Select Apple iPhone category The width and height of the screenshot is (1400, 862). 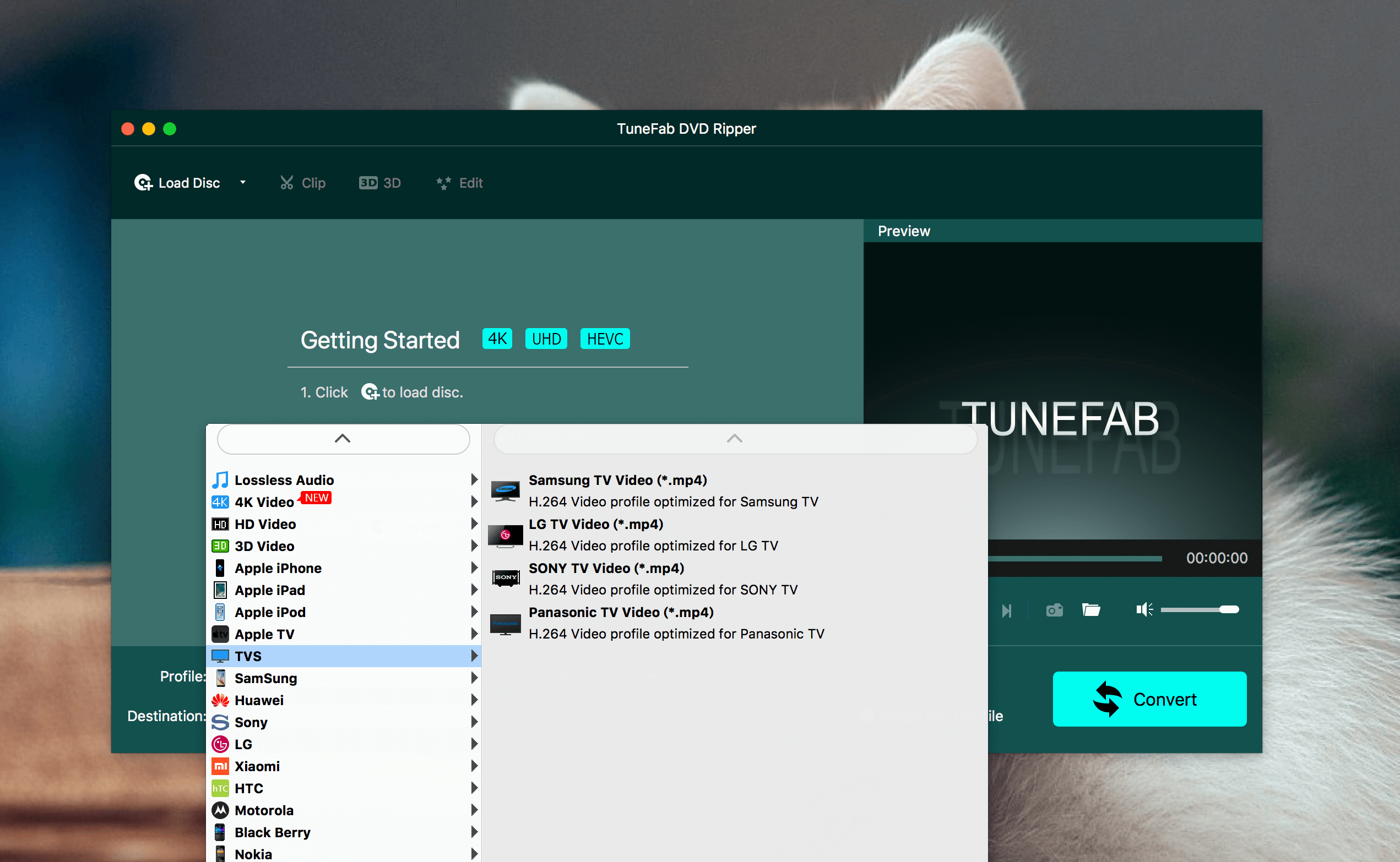coord(344,568)
